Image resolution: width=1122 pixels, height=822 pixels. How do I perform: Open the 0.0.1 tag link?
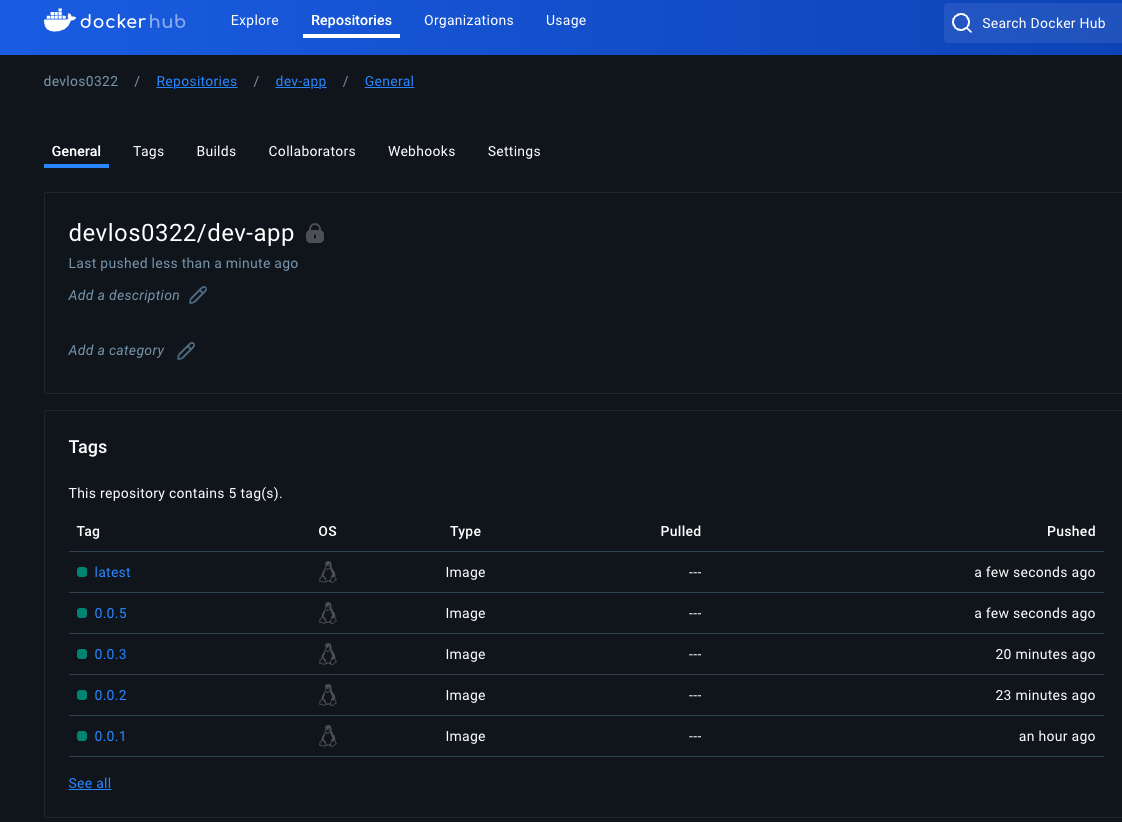pyautogui.click(x=110, y=736)
